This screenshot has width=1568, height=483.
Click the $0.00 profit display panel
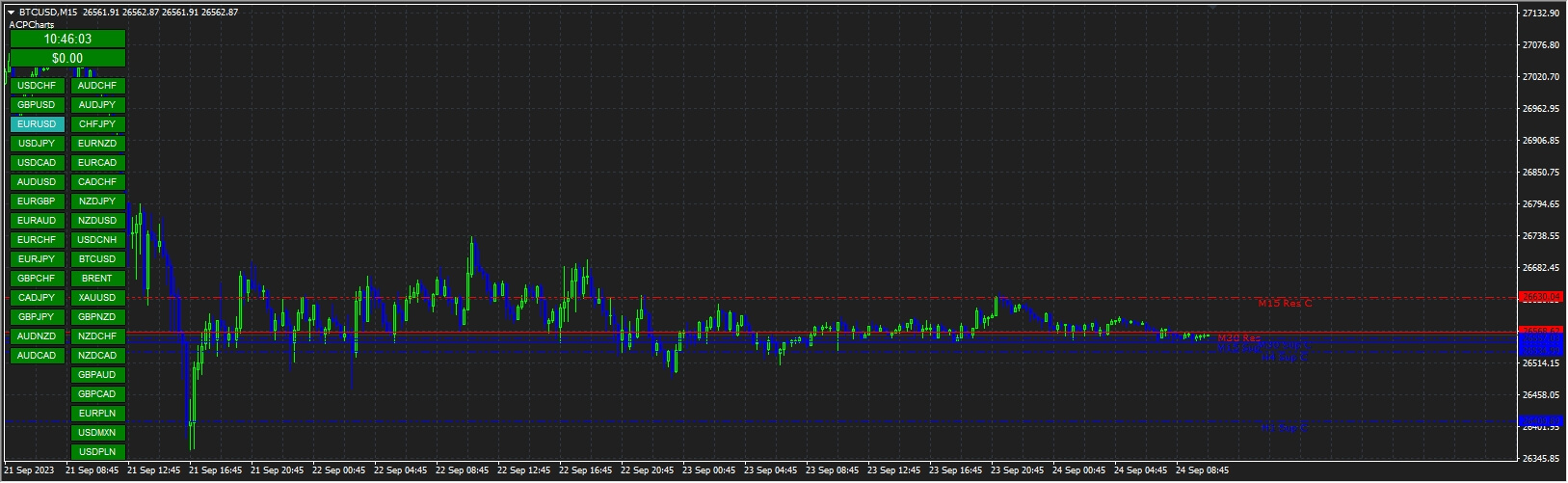click(x=67, y=58)
